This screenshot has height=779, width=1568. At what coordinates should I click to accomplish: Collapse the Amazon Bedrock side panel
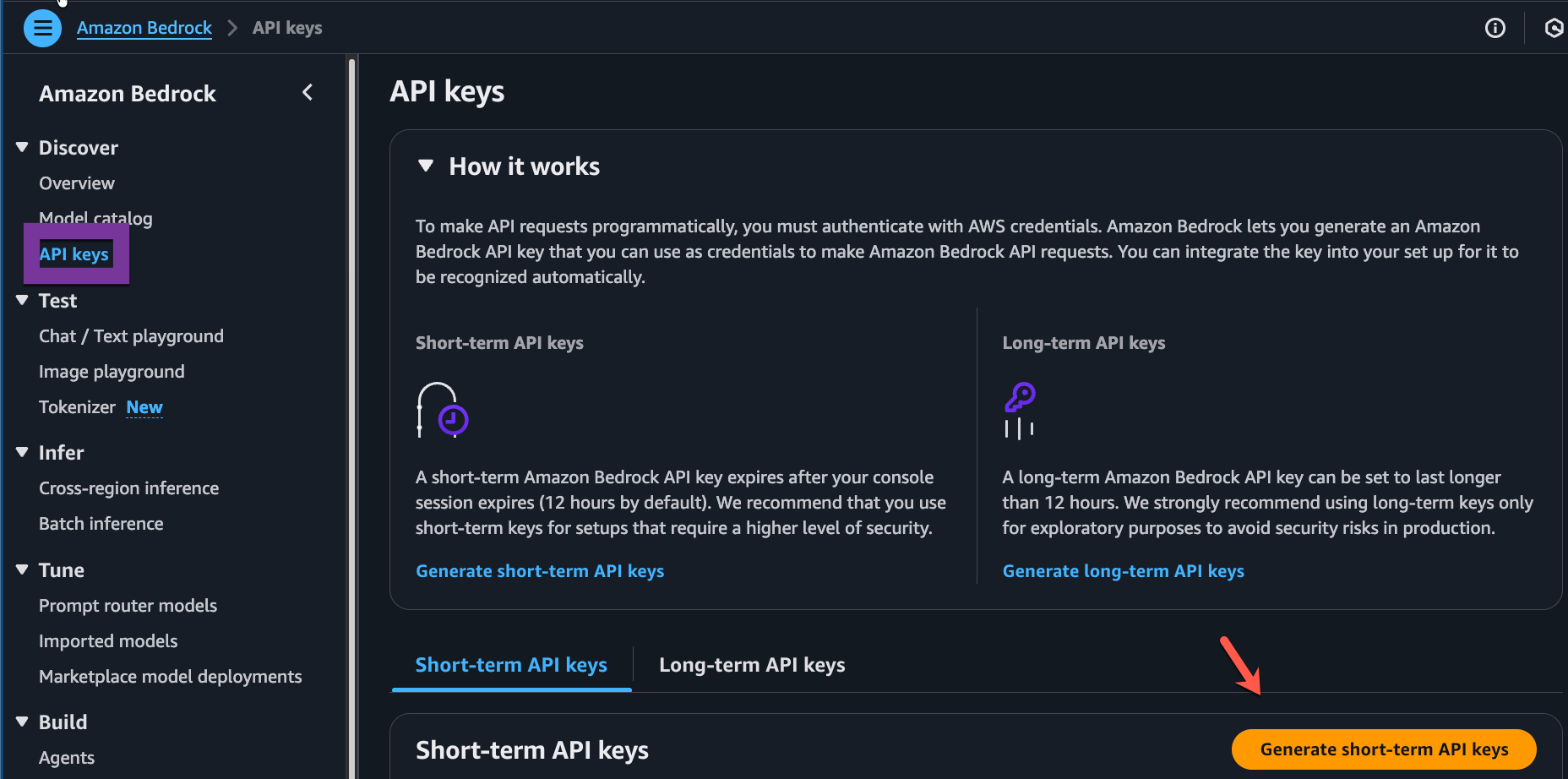(x=308, y=92)
